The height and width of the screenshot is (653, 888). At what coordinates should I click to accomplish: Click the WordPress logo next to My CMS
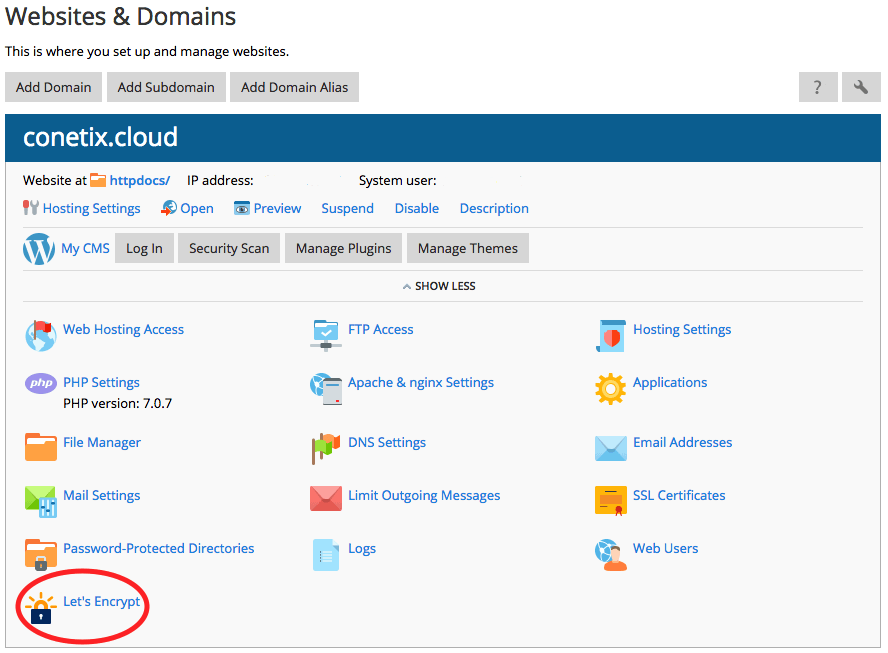point(38,248)
